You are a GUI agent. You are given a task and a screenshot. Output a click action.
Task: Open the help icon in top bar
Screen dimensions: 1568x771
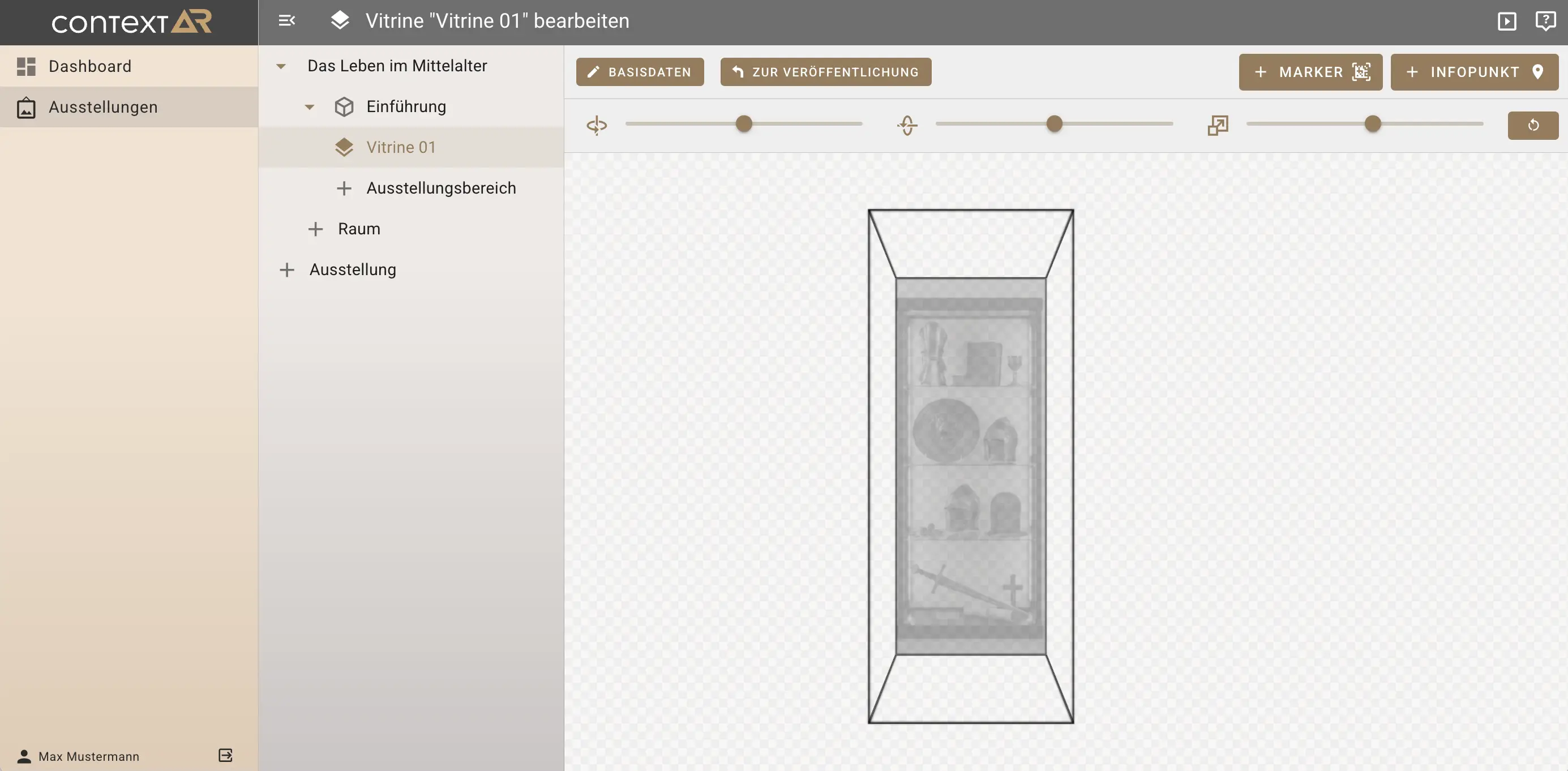pyautogui.click(x=1545, y=22)
